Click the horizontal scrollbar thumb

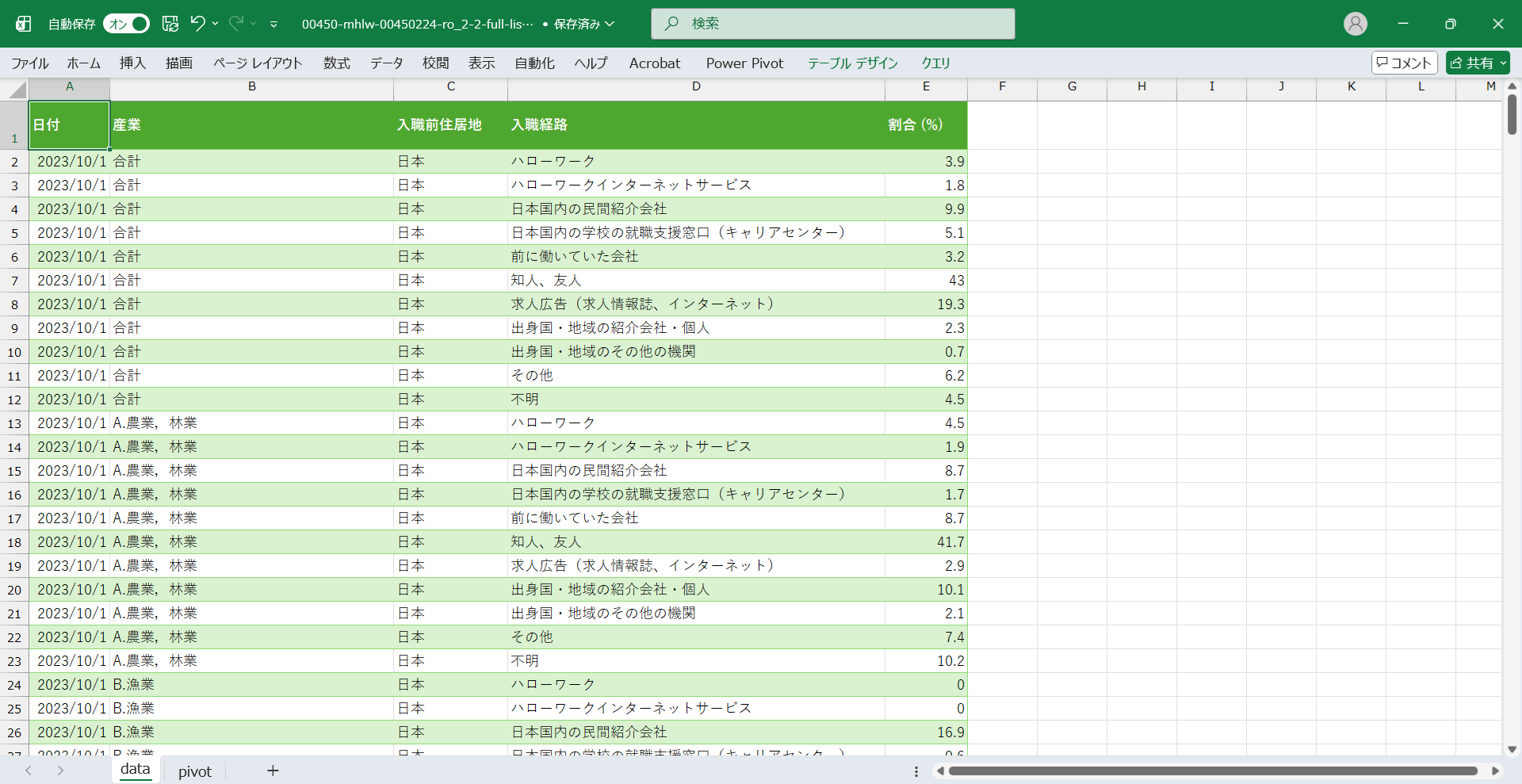point(1213,771)
